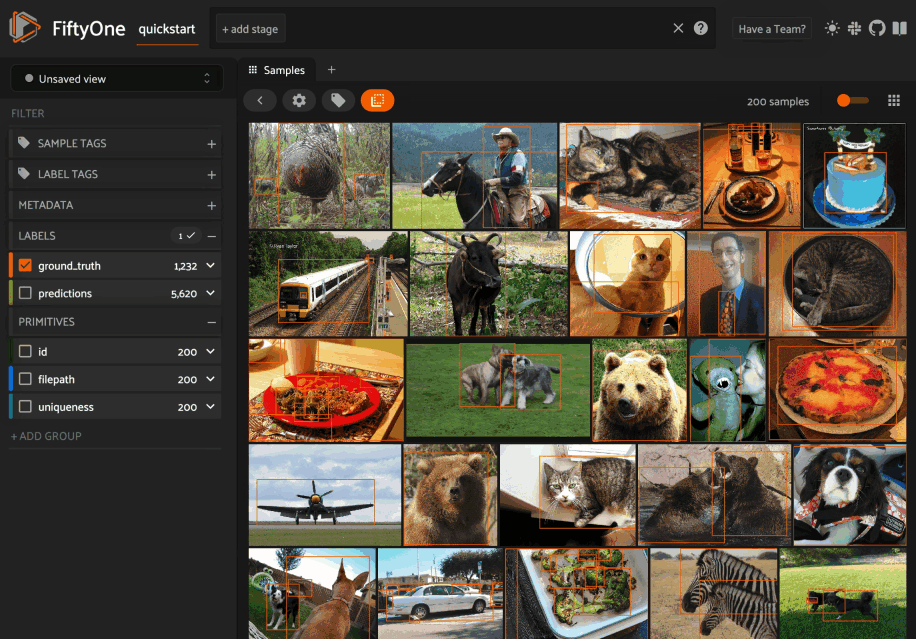Collapse the LABELS group
This screenshot has width=916, height=639.
pyautogui.click(x=211, y=236)
